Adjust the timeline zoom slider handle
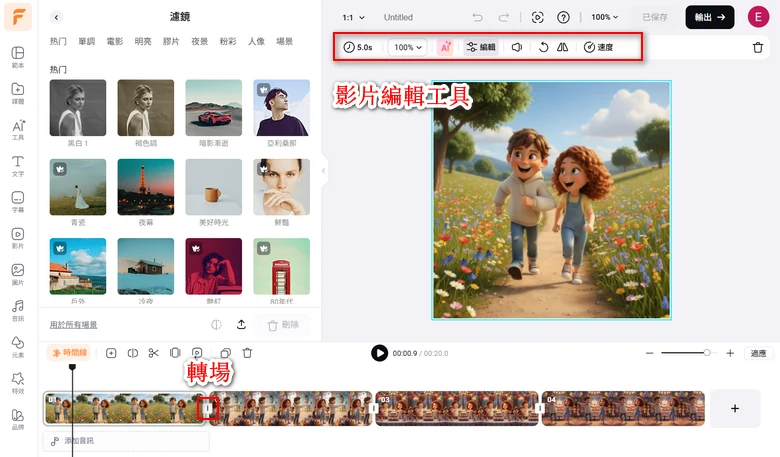The height and width of the screenshot is (457, 780). point(706,353)
